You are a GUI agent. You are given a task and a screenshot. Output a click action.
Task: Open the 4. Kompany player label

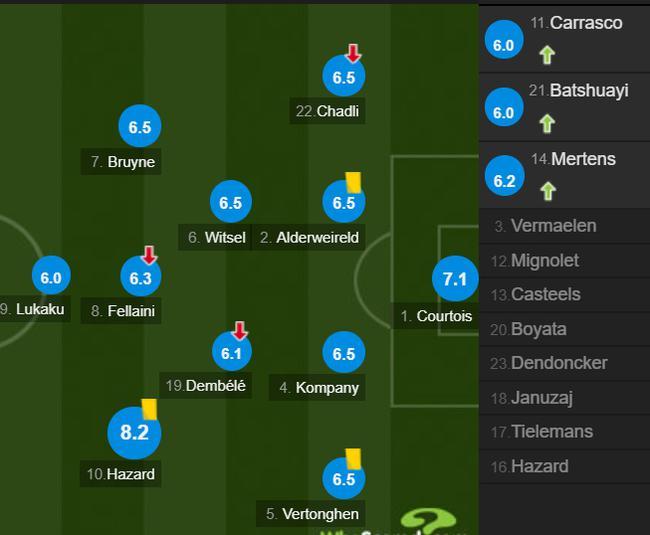point(317,388)
